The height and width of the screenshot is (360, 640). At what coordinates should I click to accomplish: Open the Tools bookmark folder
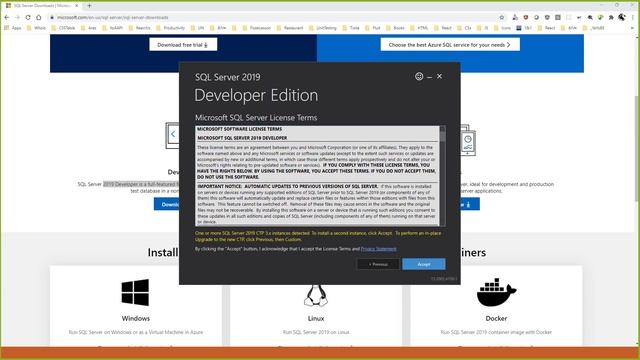(x=351, y=28)
